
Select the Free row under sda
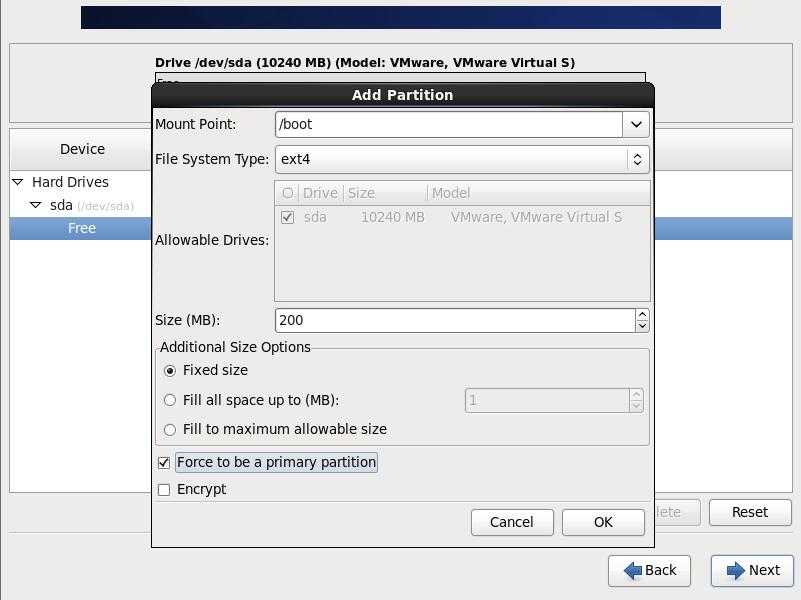click(x=80, y=228)
